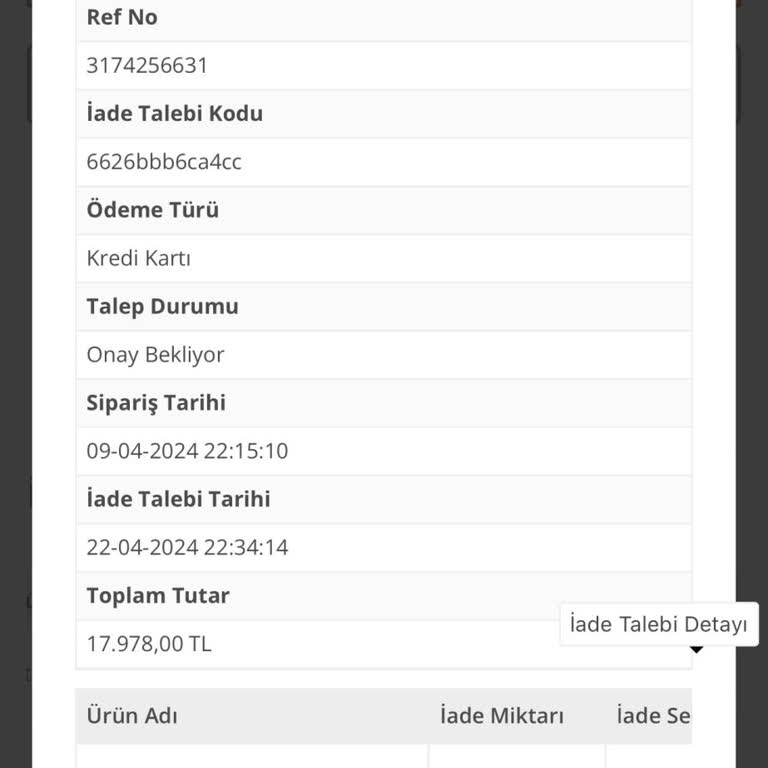This screenshot has width=768, height=768.
Task: Click the Ürün Adı column header
Action: 132,716
